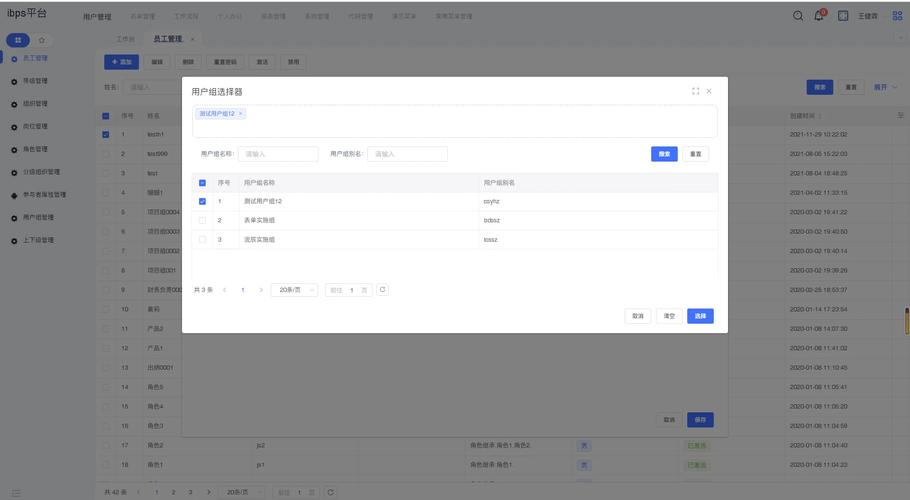Focus the 用户组名称 input field
910x500 pixels.
click(x=278, y=154)
